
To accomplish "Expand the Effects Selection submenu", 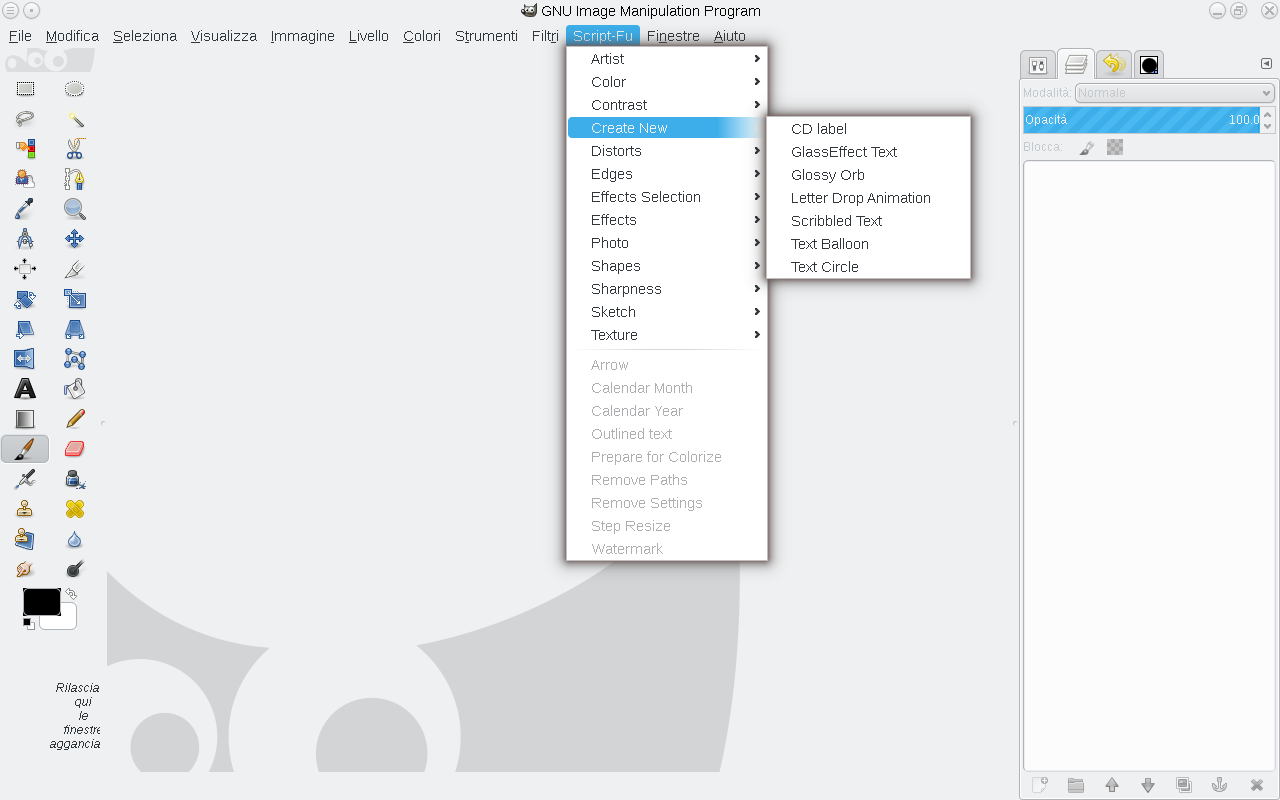I will (x=667, y=197).
